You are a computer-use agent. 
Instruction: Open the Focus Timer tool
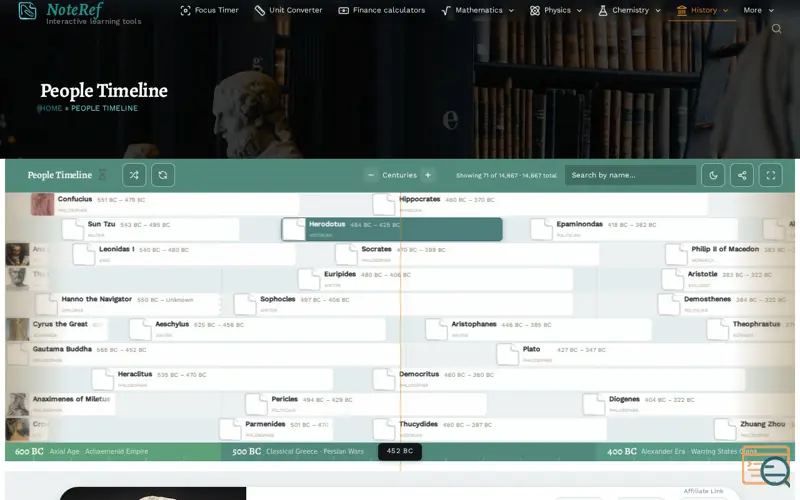[x=209, y=10]
